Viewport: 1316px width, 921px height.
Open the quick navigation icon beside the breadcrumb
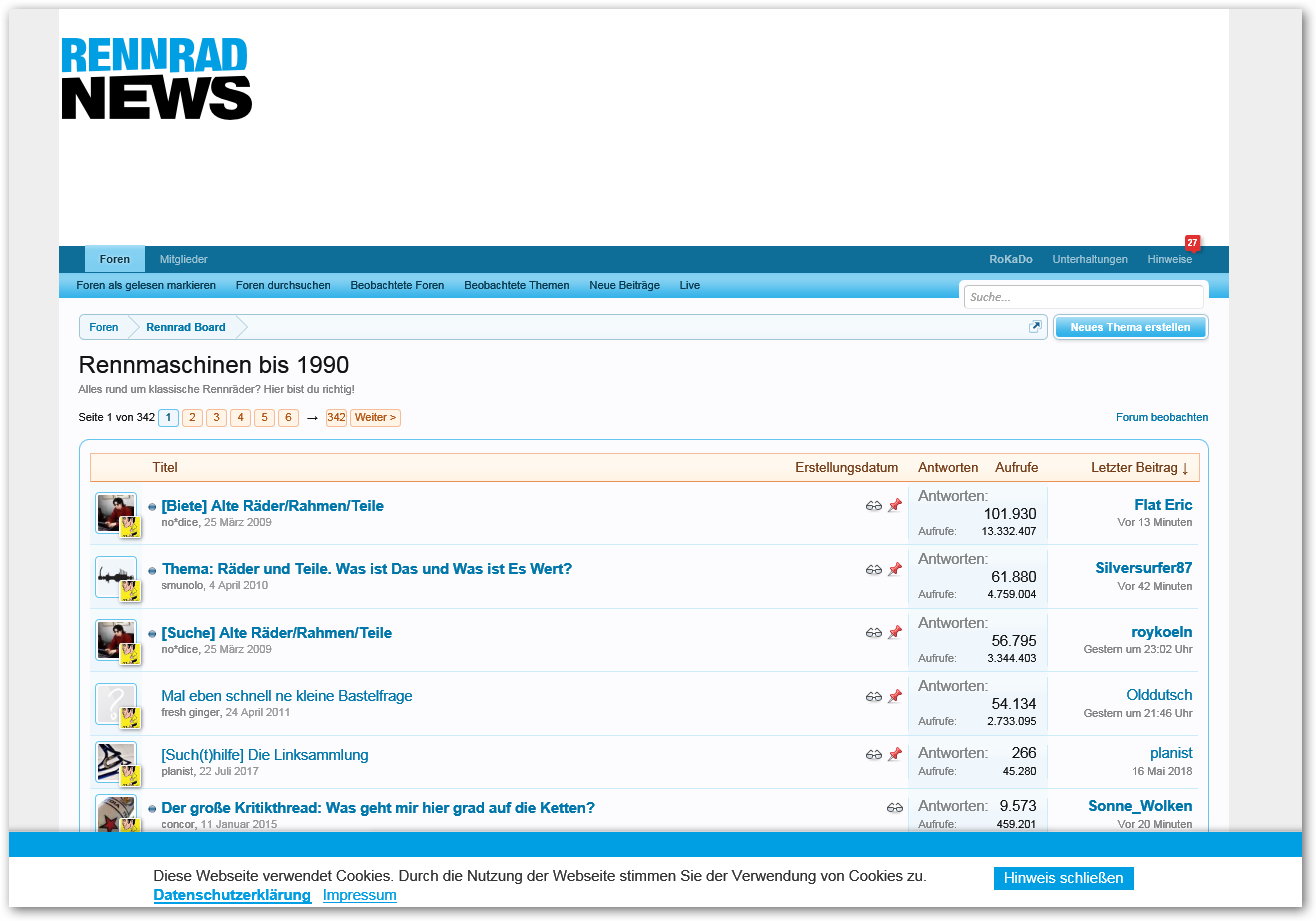[1035, 327]
